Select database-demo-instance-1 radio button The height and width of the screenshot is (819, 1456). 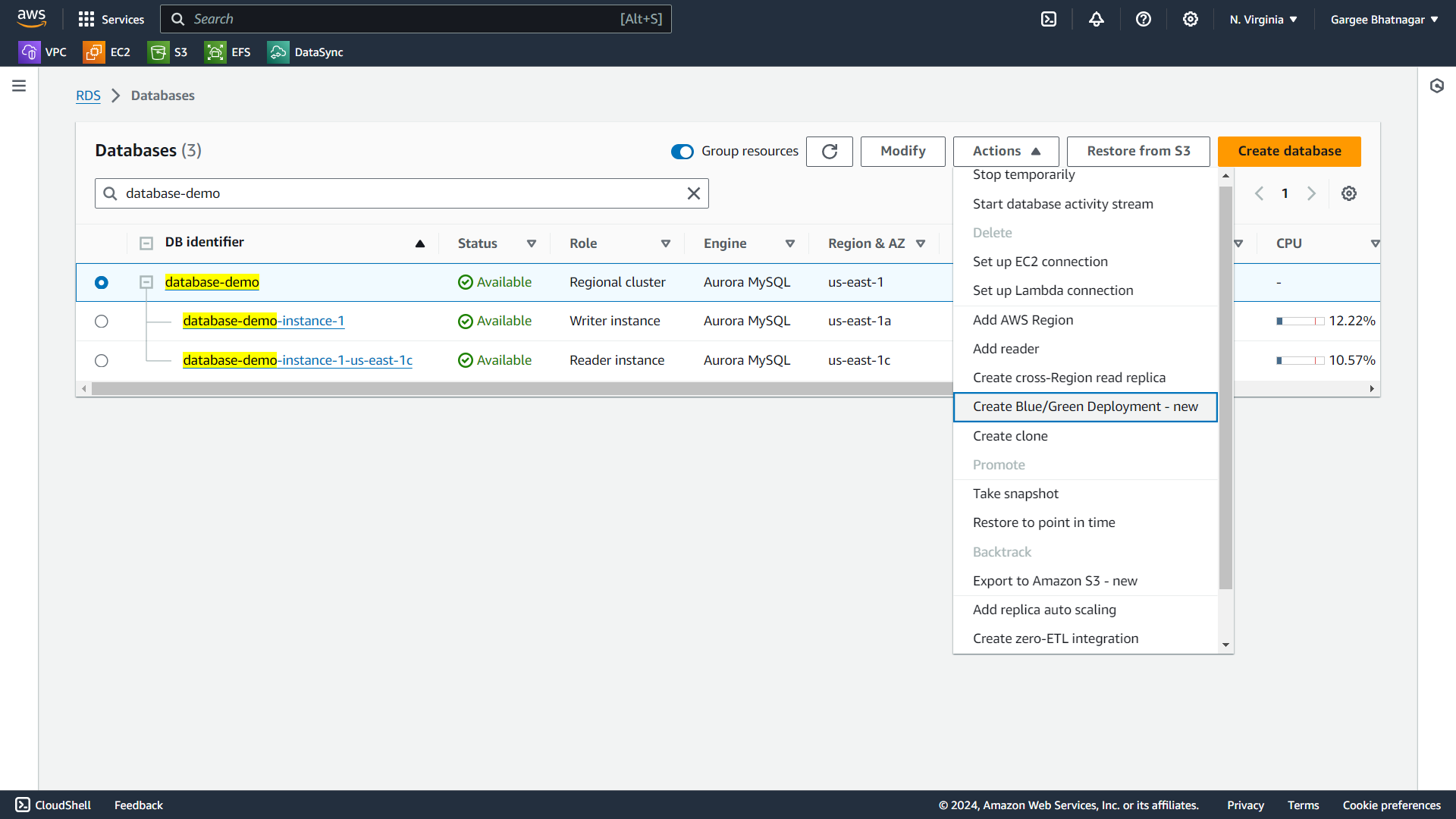[102, 322]
